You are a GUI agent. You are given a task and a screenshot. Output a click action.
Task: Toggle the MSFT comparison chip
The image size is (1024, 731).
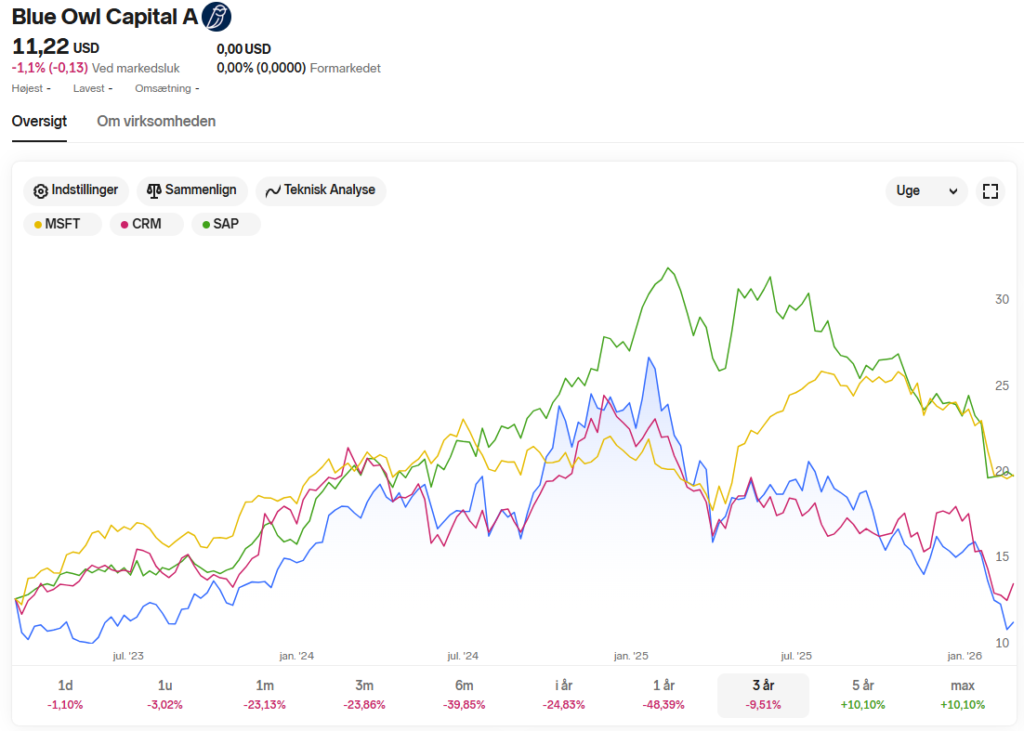pos(63,224)
